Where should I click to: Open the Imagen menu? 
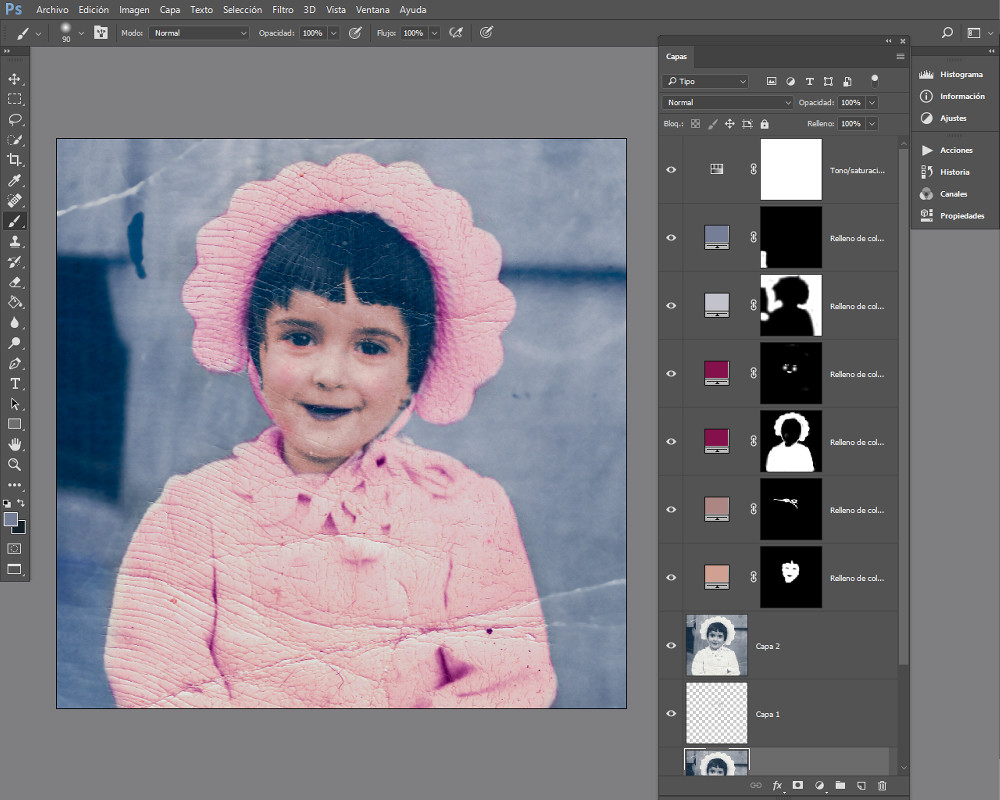pyautogui.click(x=134, y=9)
